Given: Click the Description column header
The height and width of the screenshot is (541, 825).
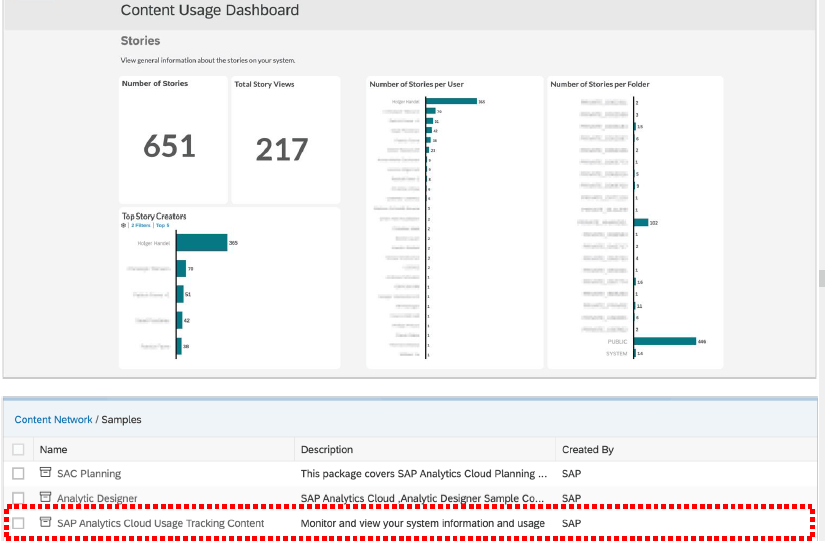Looking at the screenshot, I should tap(327, 450).
